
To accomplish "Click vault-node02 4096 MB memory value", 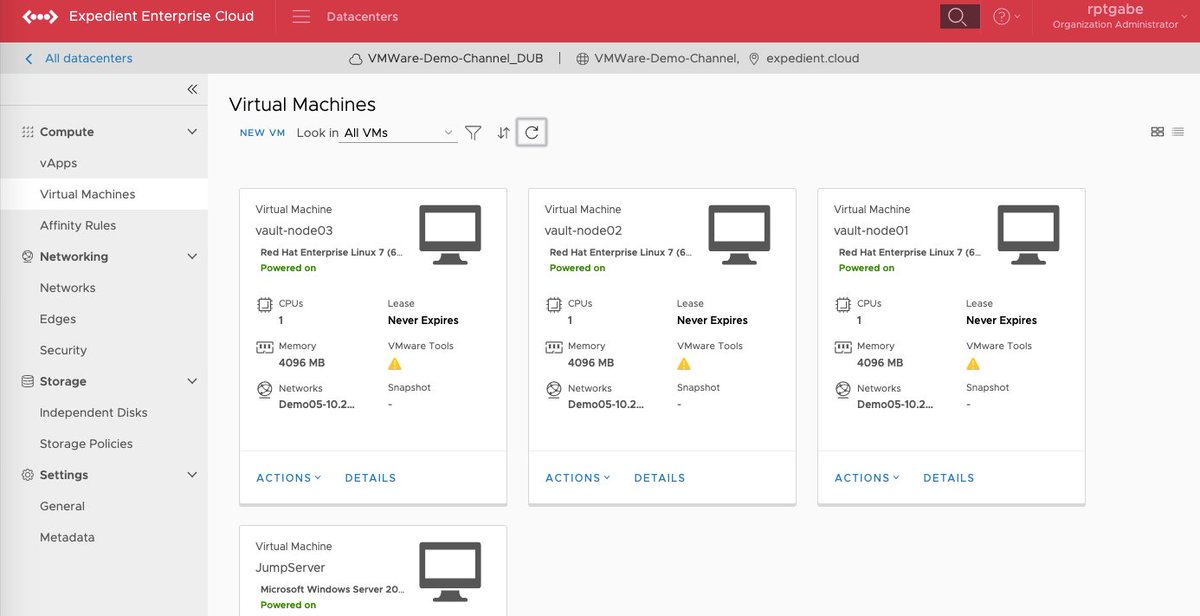I will [590, 363].
